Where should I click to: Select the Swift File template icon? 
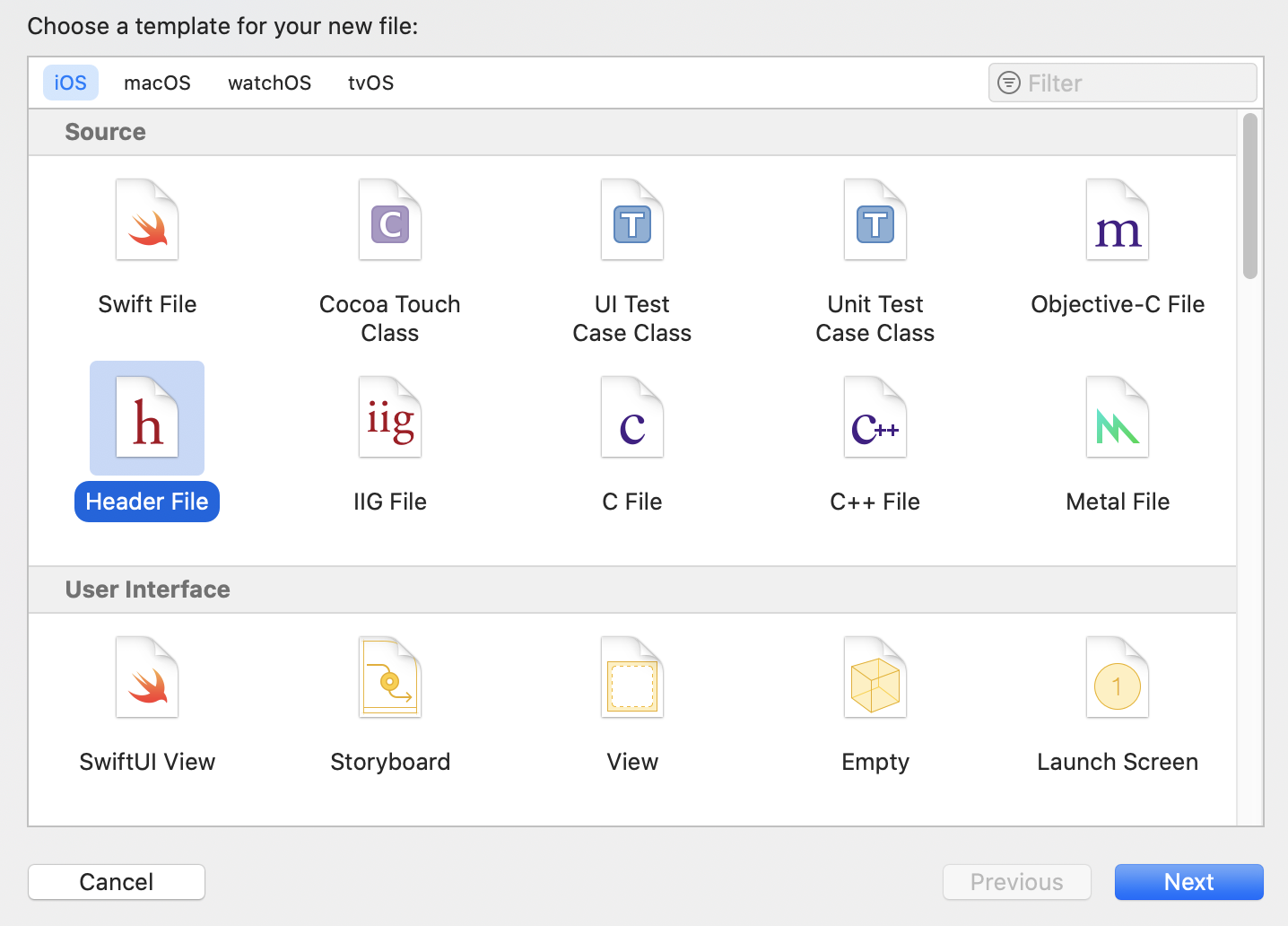pos(147,220)
